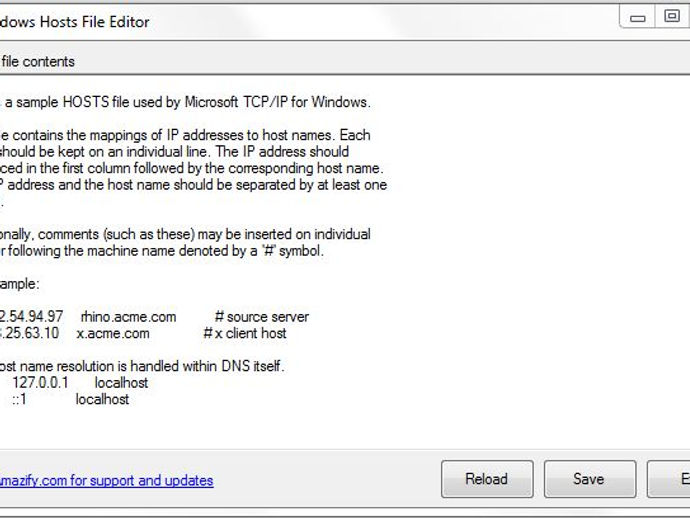Click the Hosts File Editor title bar text
This screenshot has width=690, height=518.
pos(75,22)
